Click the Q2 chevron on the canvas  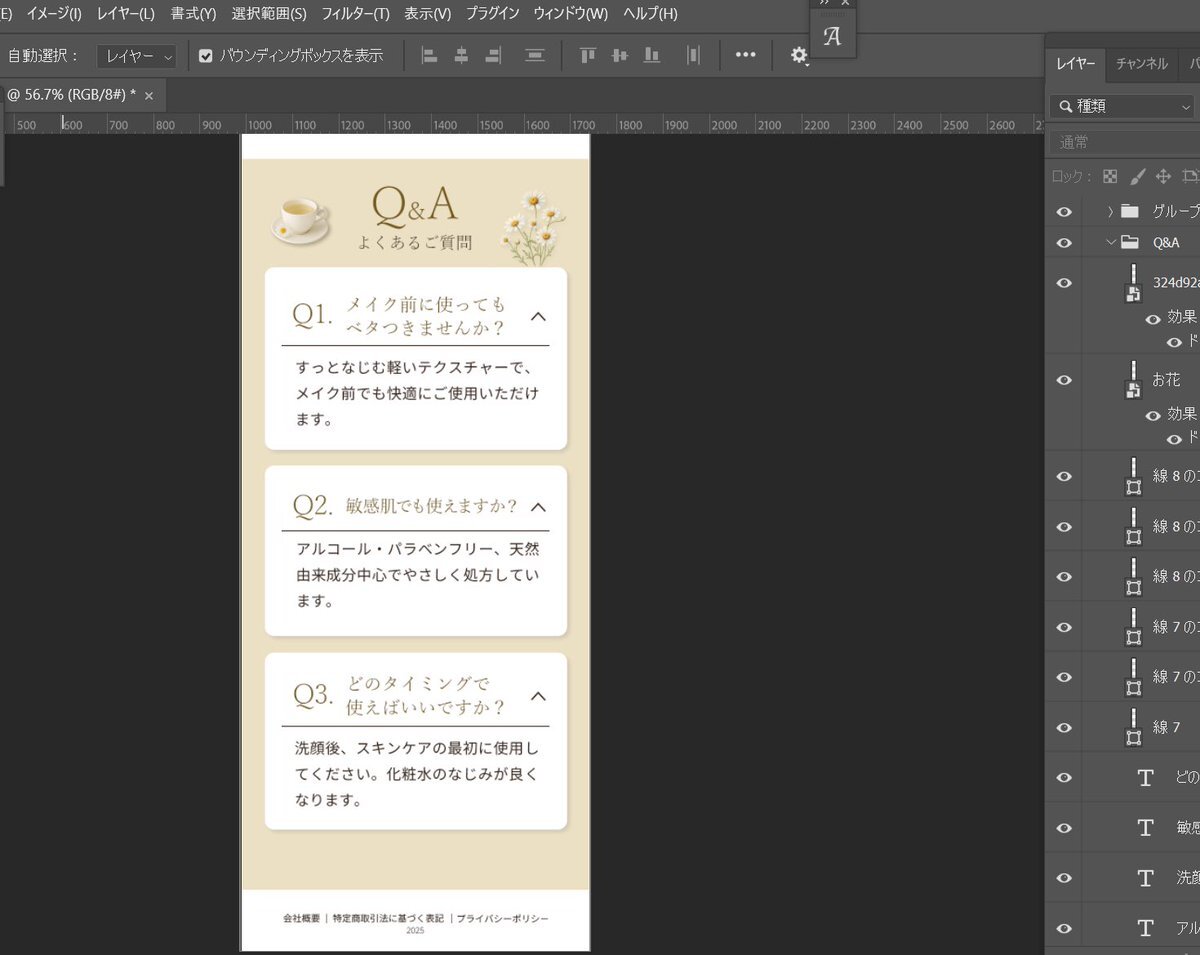[538, 506]
